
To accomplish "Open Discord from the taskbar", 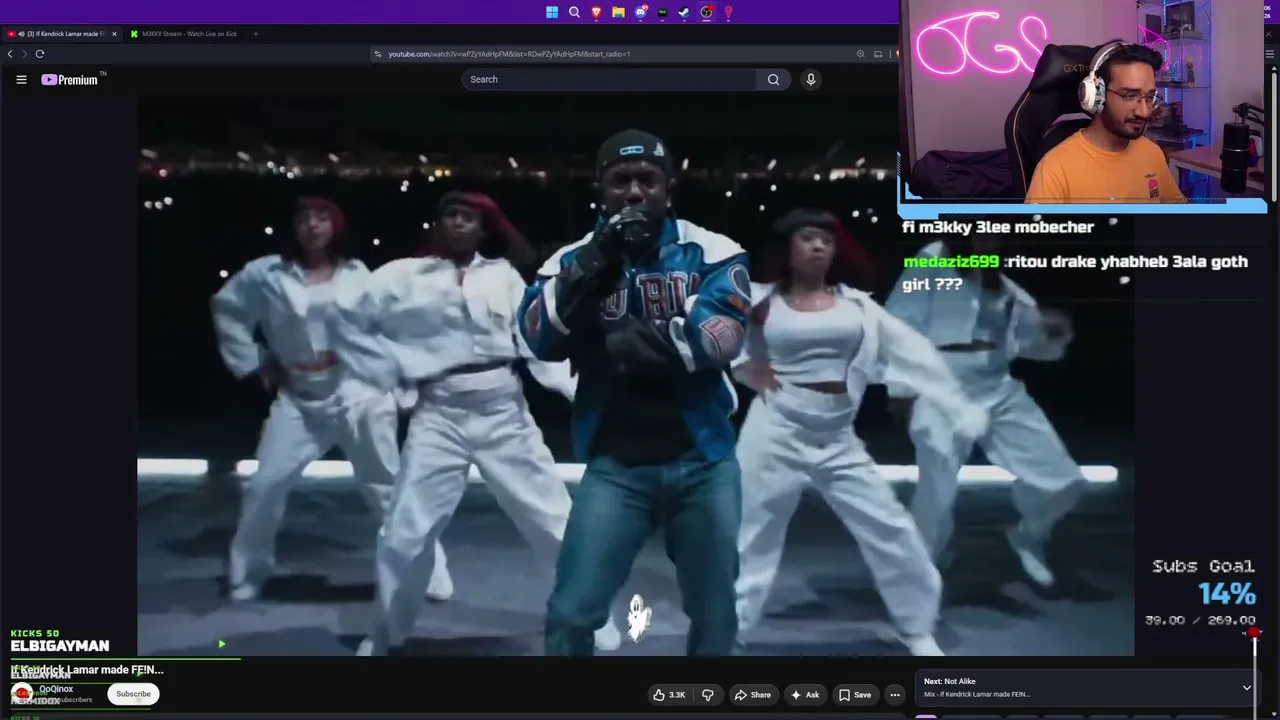I will (x=640, y=12).
